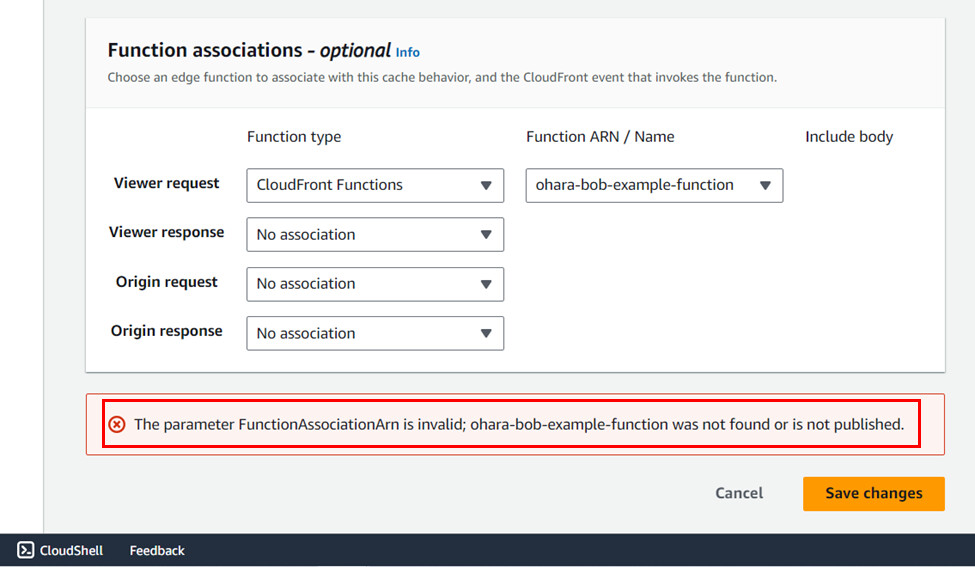Click the CloudShell terminal icon
975x567 pixels.
[x=26, y=550]
